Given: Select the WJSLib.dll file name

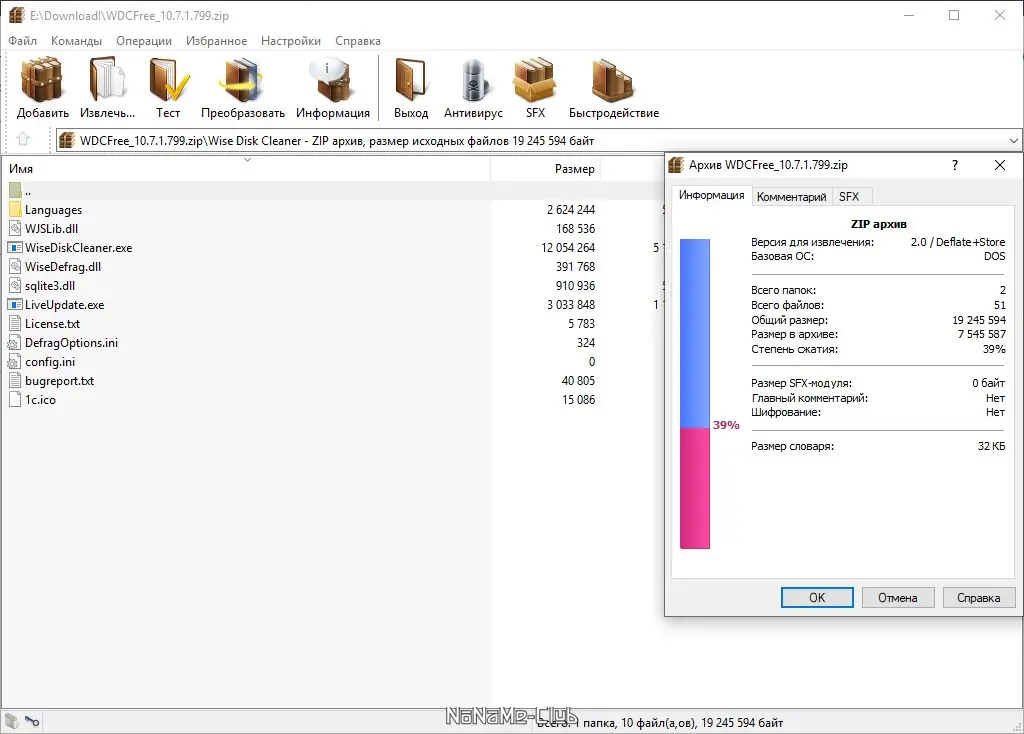Looking at the screenshot, I should [x=51, y=229].
